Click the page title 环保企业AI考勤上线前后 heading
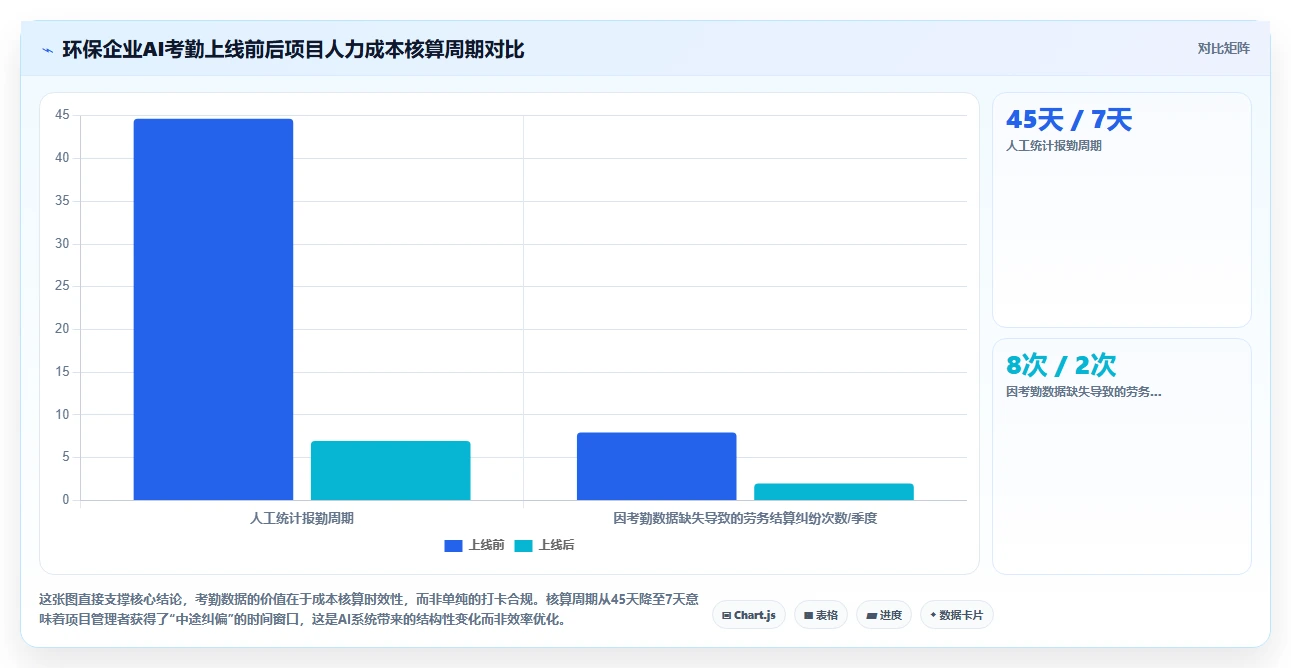Screen dimensions: 1291x668 pos(293,49)
